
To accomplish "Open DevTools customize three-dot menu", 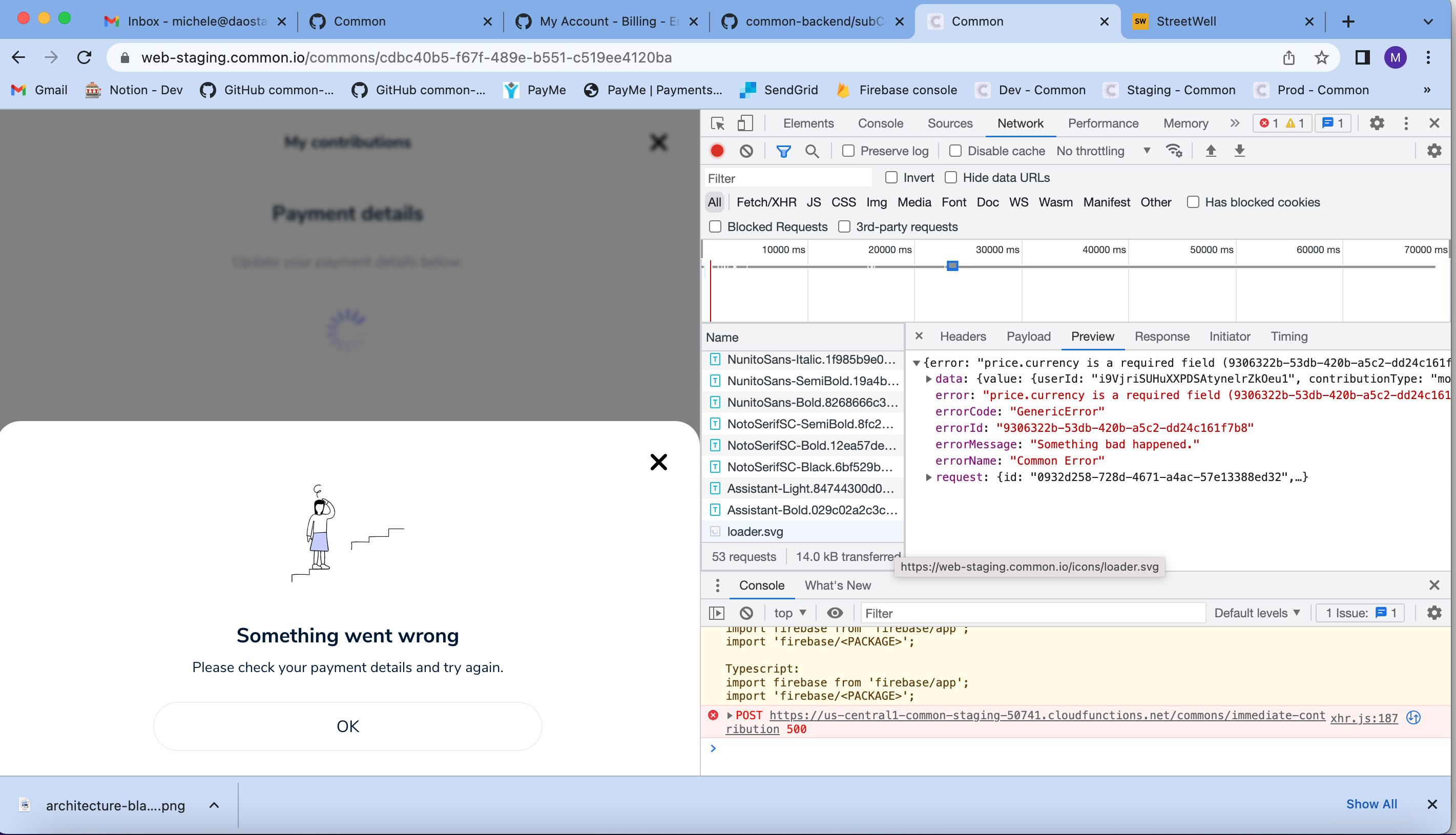I will click(1406, 123).
